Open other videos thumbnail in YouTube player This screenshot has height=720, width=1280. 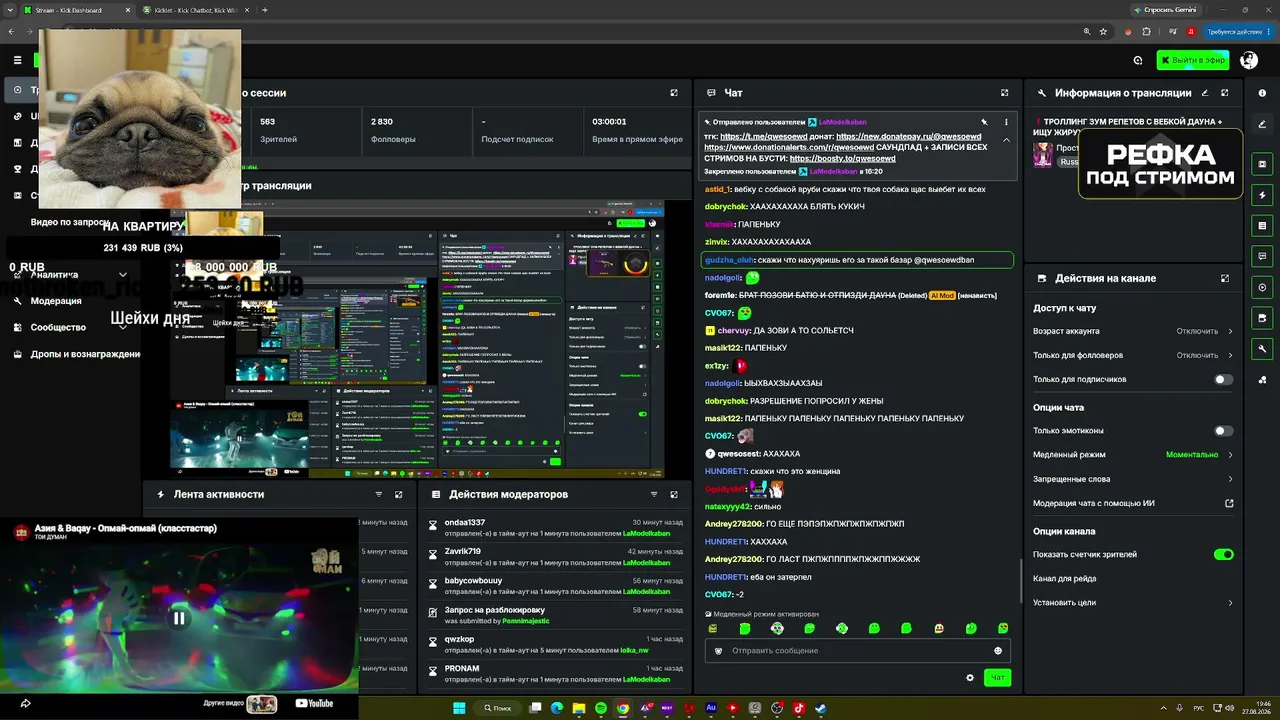[x=262, y=704]
